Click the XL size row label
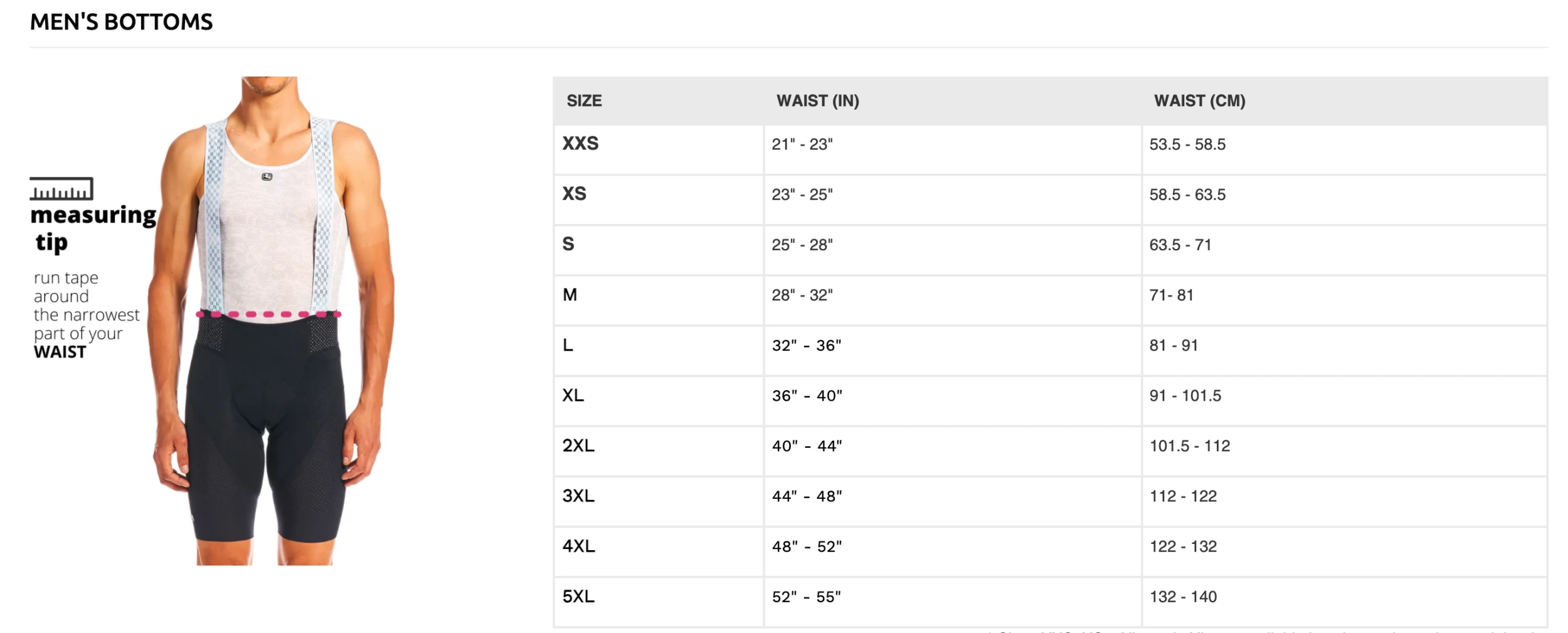Viewport: 1568px width, 633px height. point(573,395)
